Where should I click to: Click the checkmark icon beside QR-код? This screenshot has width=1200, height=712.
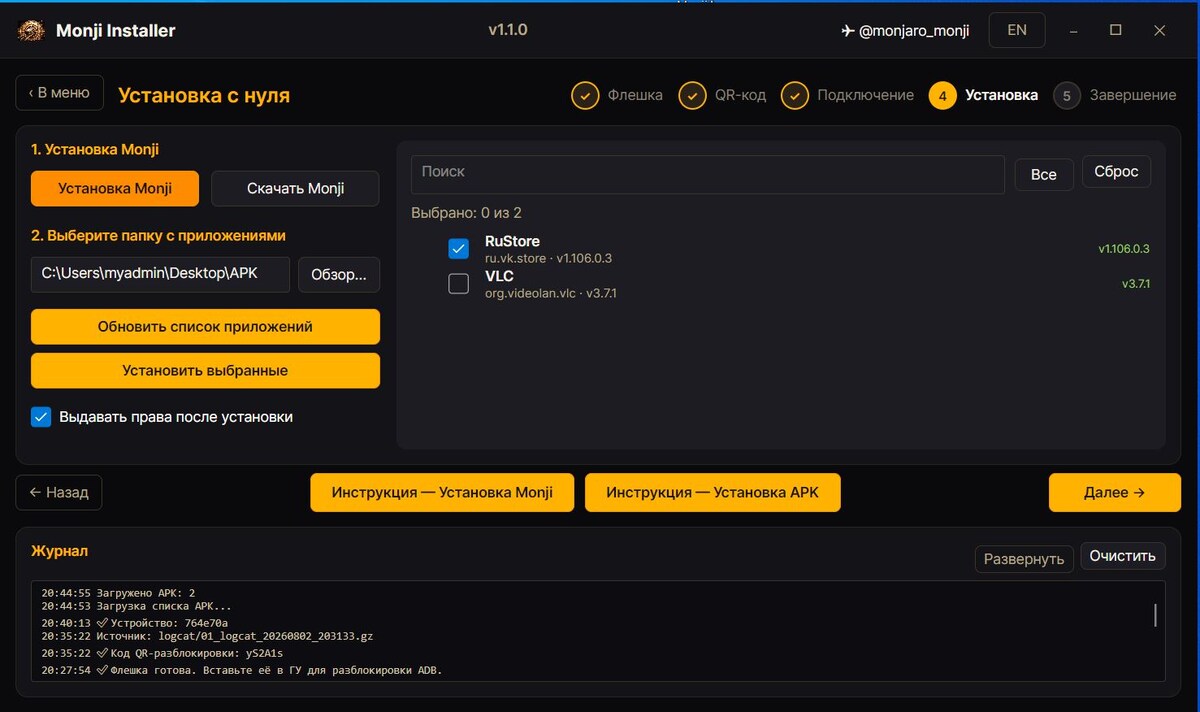tap(692, 95)
